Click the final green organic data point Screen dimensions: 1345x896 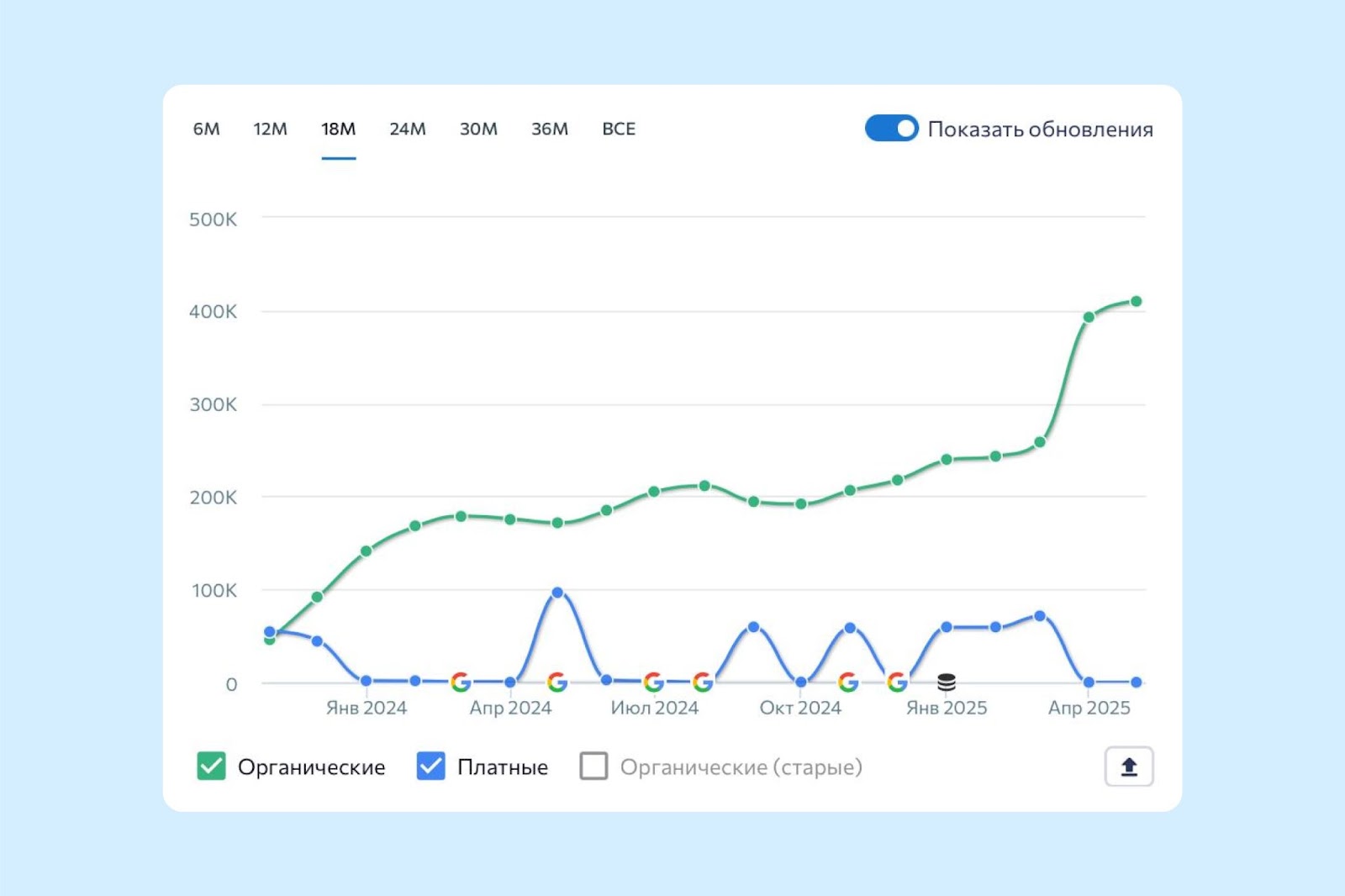click(x=1136, y=301)
